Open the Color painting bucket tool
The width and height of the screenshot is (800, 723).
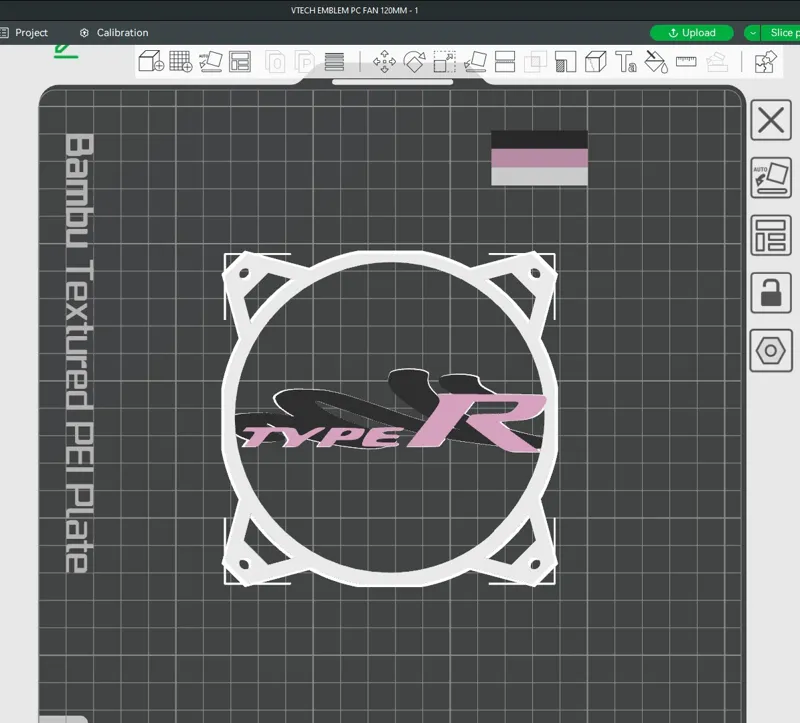(x=656, y=62)
